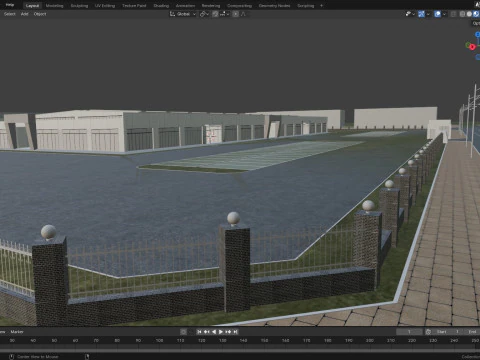
Task: Add a new workspace with plus button
Action: click(x=321, y=6)
